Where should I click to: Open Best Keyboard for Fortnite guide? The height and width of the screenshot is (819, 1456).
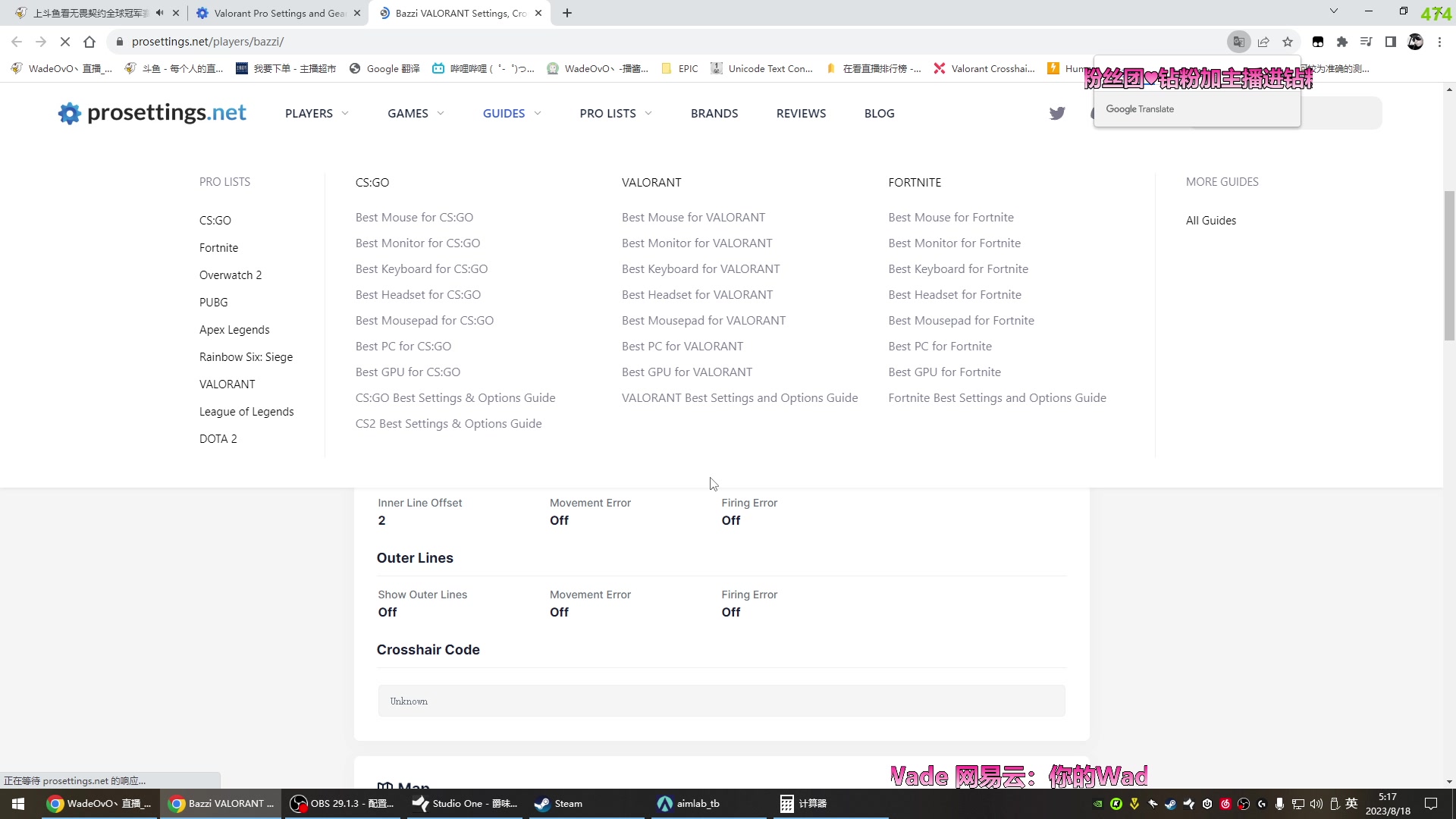[x=959, y=269]
